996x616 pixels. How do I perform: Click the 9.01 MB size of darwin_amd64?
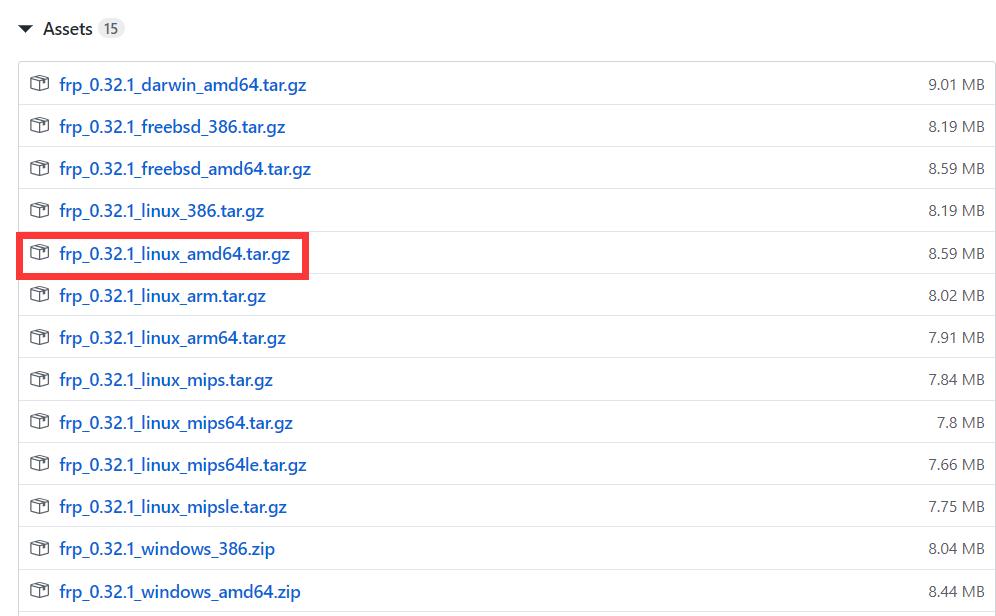coord(956,84)
